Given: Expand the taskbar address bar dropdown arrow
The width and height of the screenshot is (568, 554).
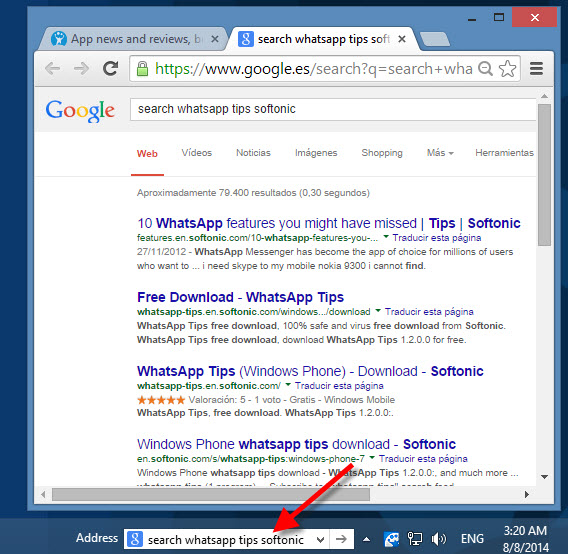Looking at the screenshot, I should point(320,540).
